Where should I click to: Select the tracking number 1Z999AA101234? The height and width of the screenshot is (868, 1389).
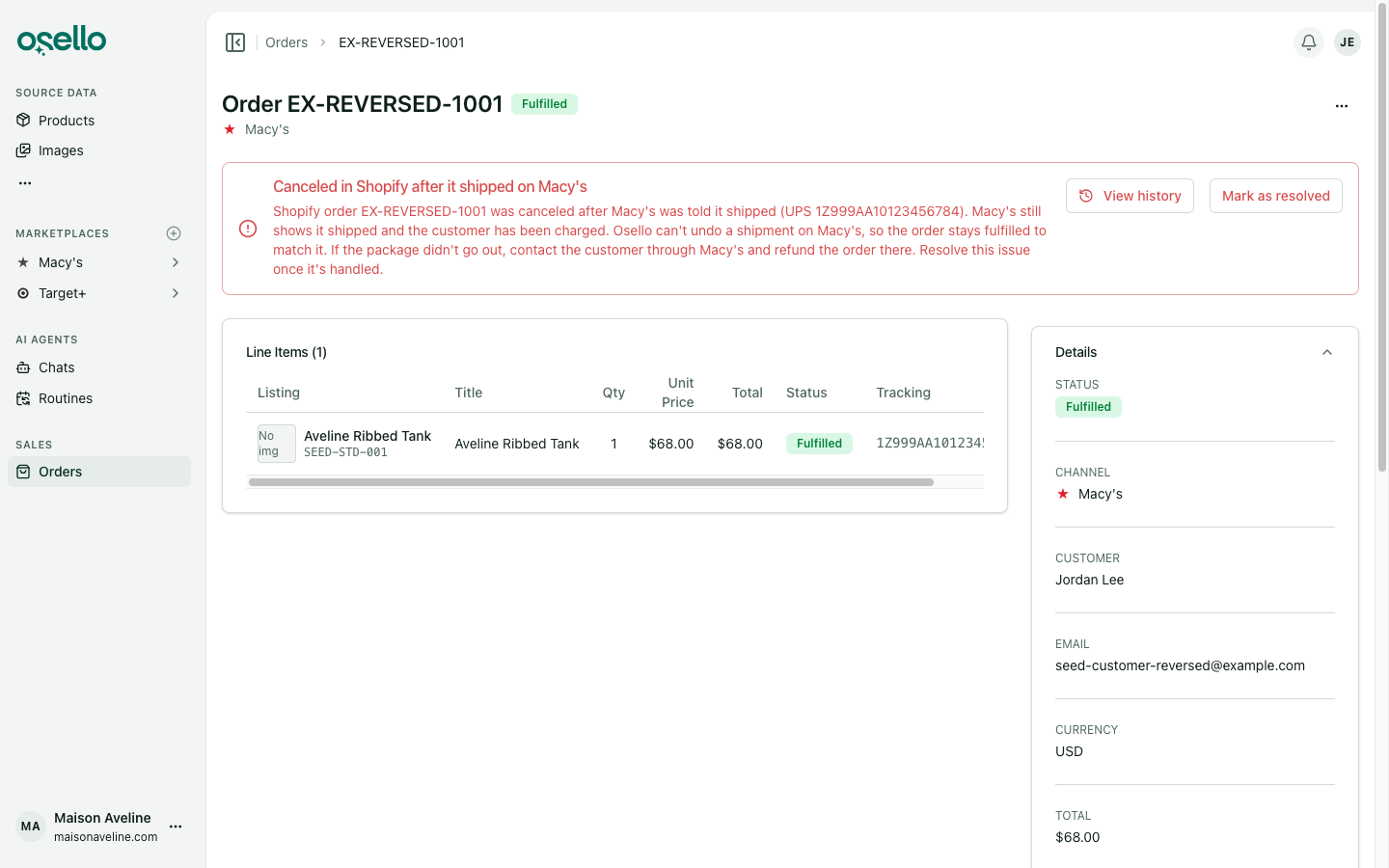click(930, 444)
